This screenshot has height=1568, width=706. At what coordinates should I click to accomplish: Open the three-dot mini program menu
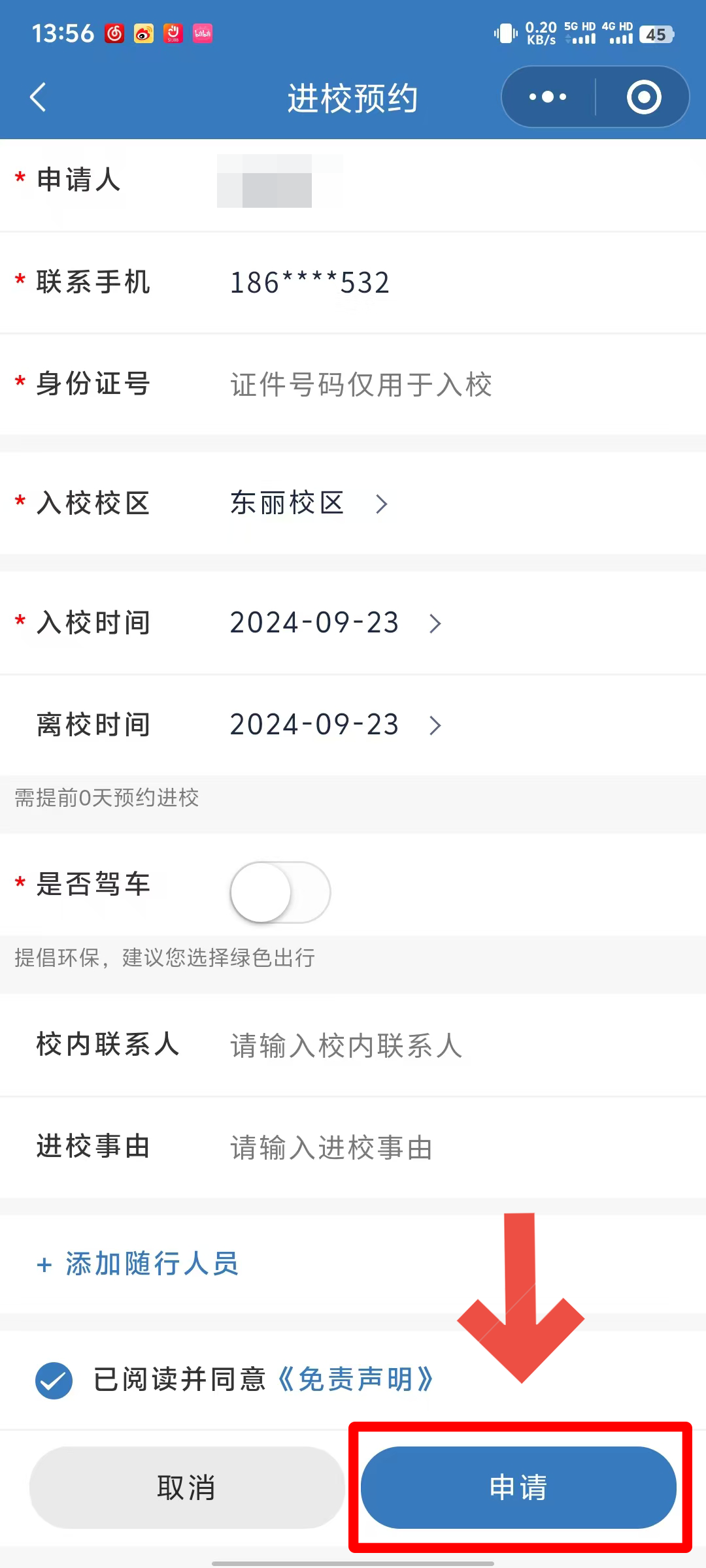tap(548, 97)
